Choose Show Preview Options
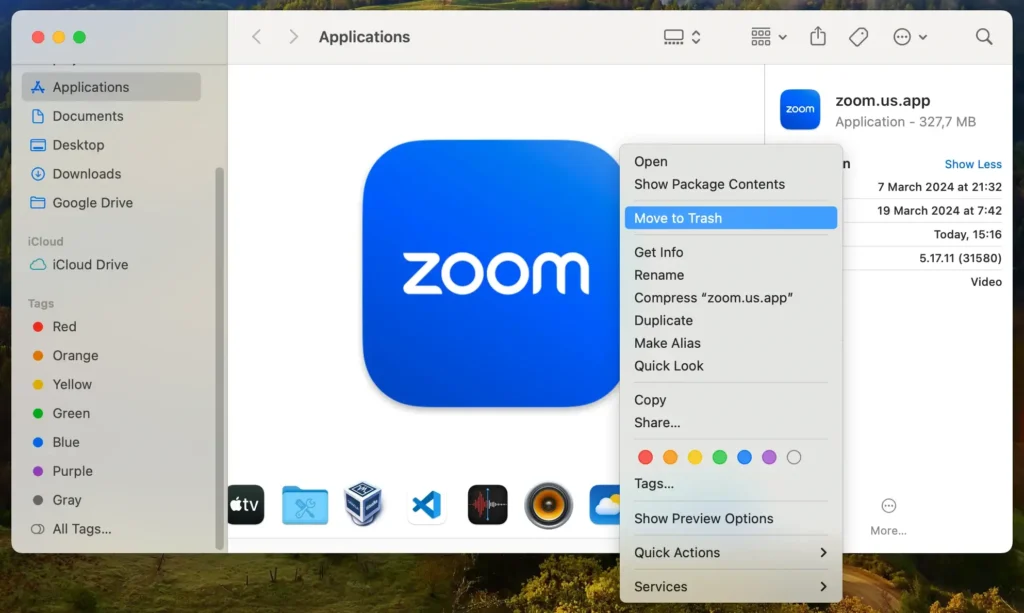The image size is (1024, 613). pyautogui.click(x=731, y=518)
